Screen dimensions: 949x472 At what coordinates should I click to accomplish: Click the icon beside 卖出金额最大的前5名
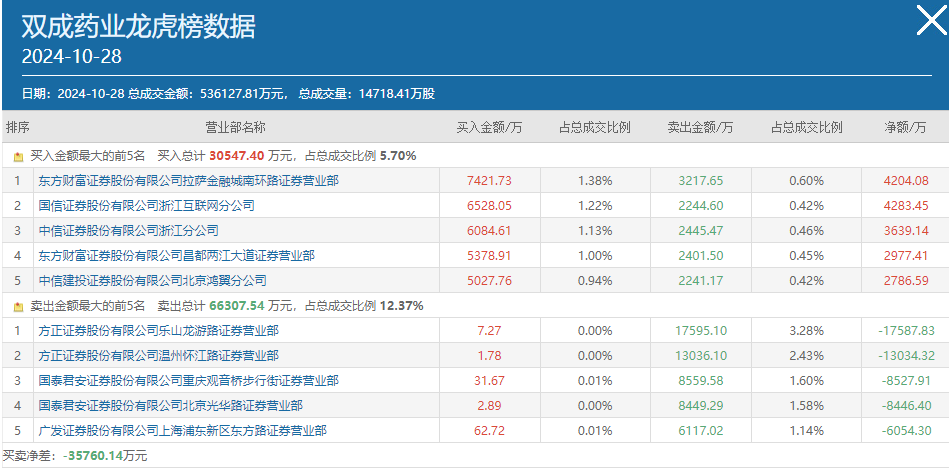click(x=18, y=307)
